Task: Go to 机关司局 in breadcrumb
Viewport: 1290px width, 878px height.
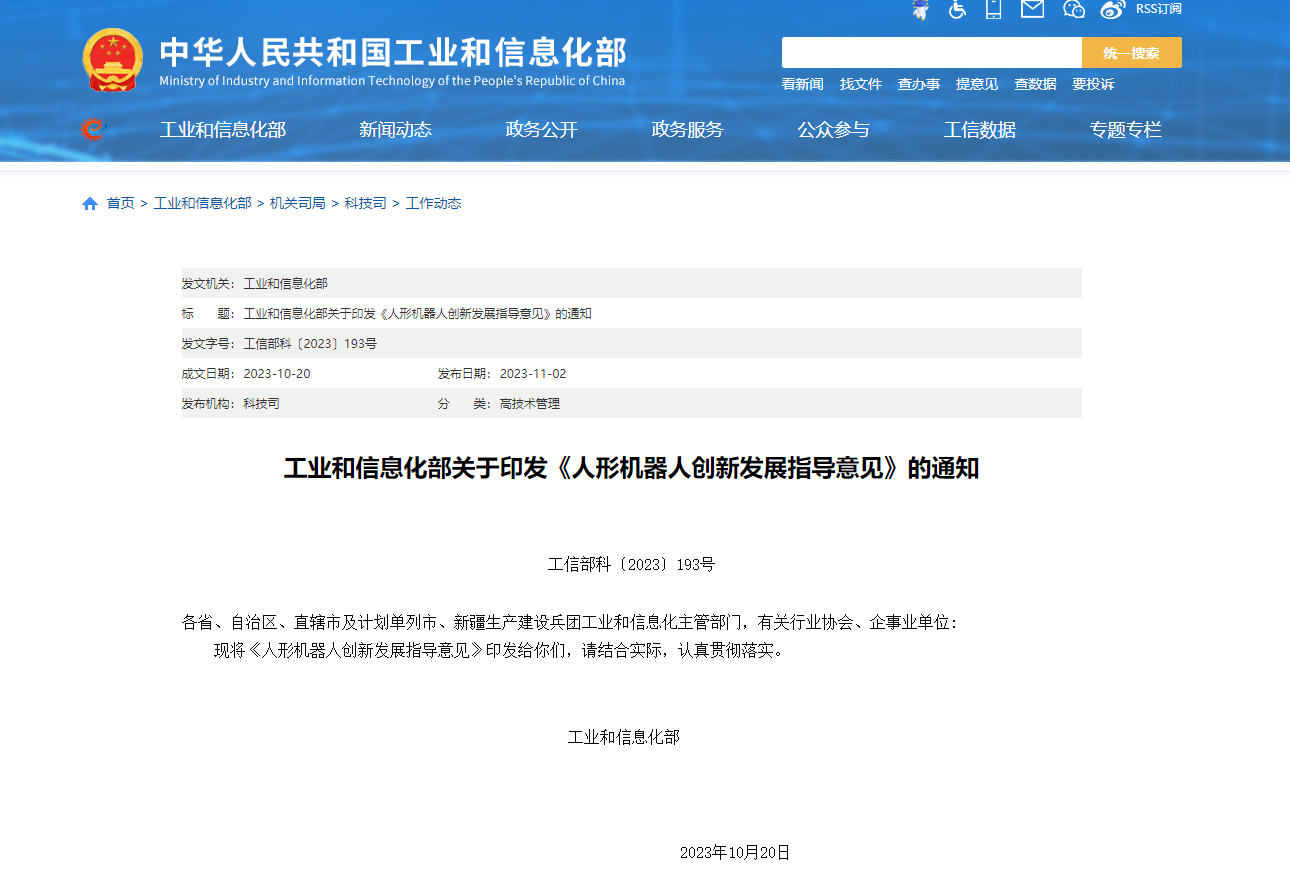Action: coord(297,203)
